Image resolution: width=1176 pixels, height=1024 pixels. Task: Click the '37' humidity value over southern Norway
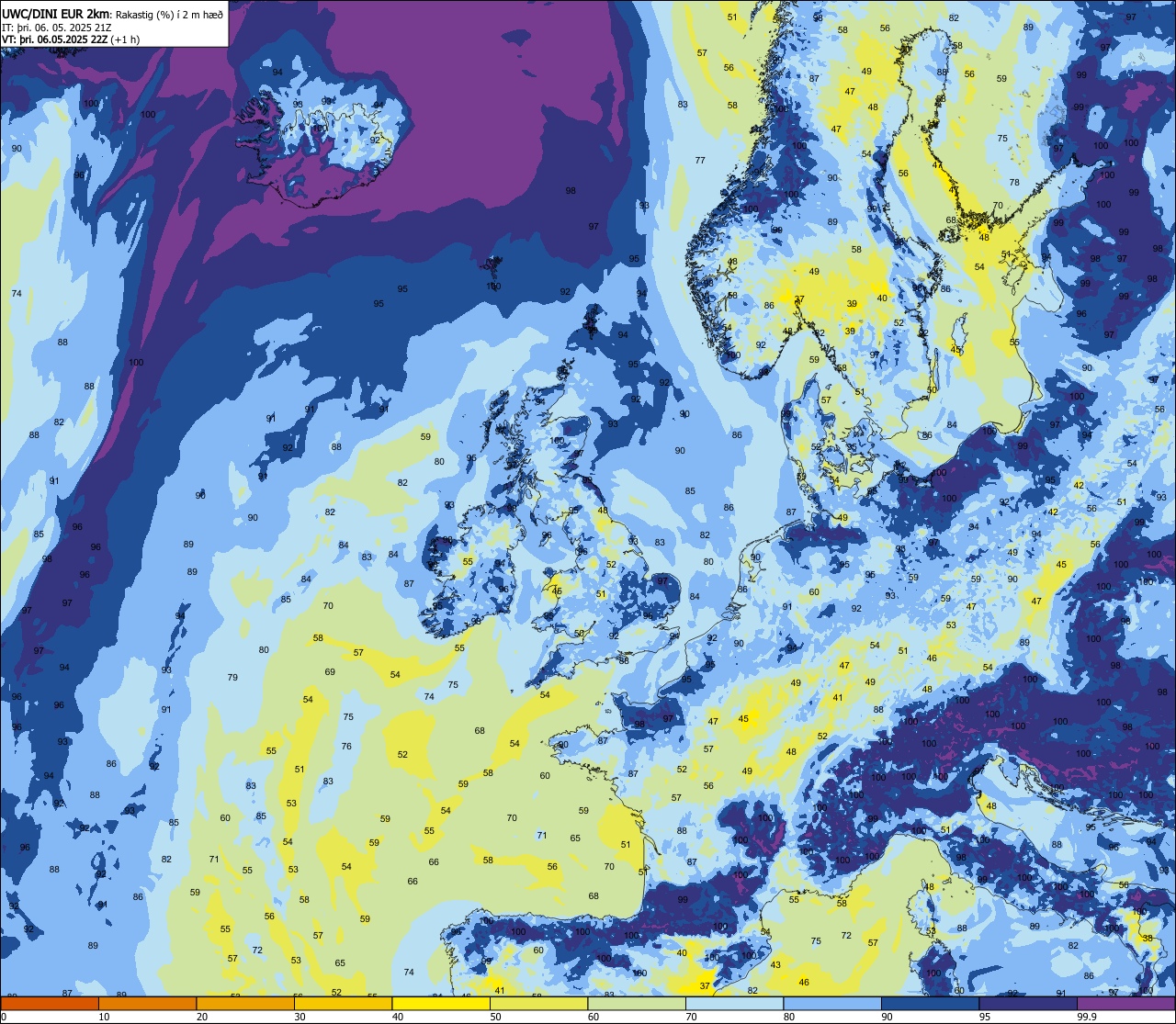point(799,299)
